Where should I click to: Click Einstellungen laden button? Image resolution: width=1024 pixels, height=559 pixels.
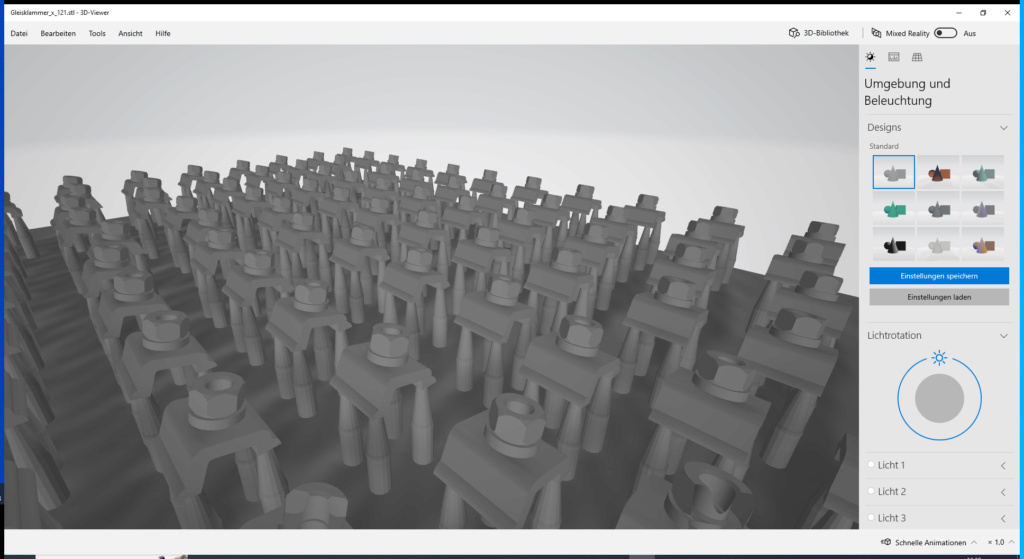coord(938,297)
